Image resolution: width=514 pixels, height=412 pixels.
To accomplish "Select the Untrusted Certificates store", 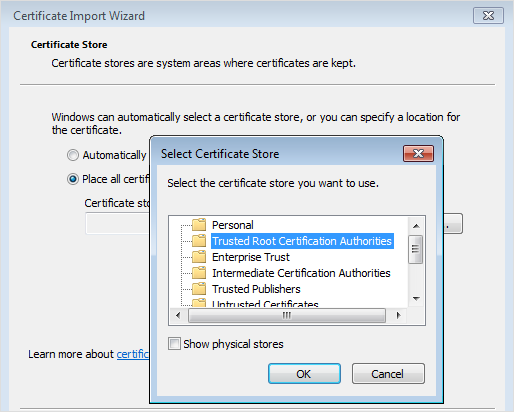I will [265, 303].
